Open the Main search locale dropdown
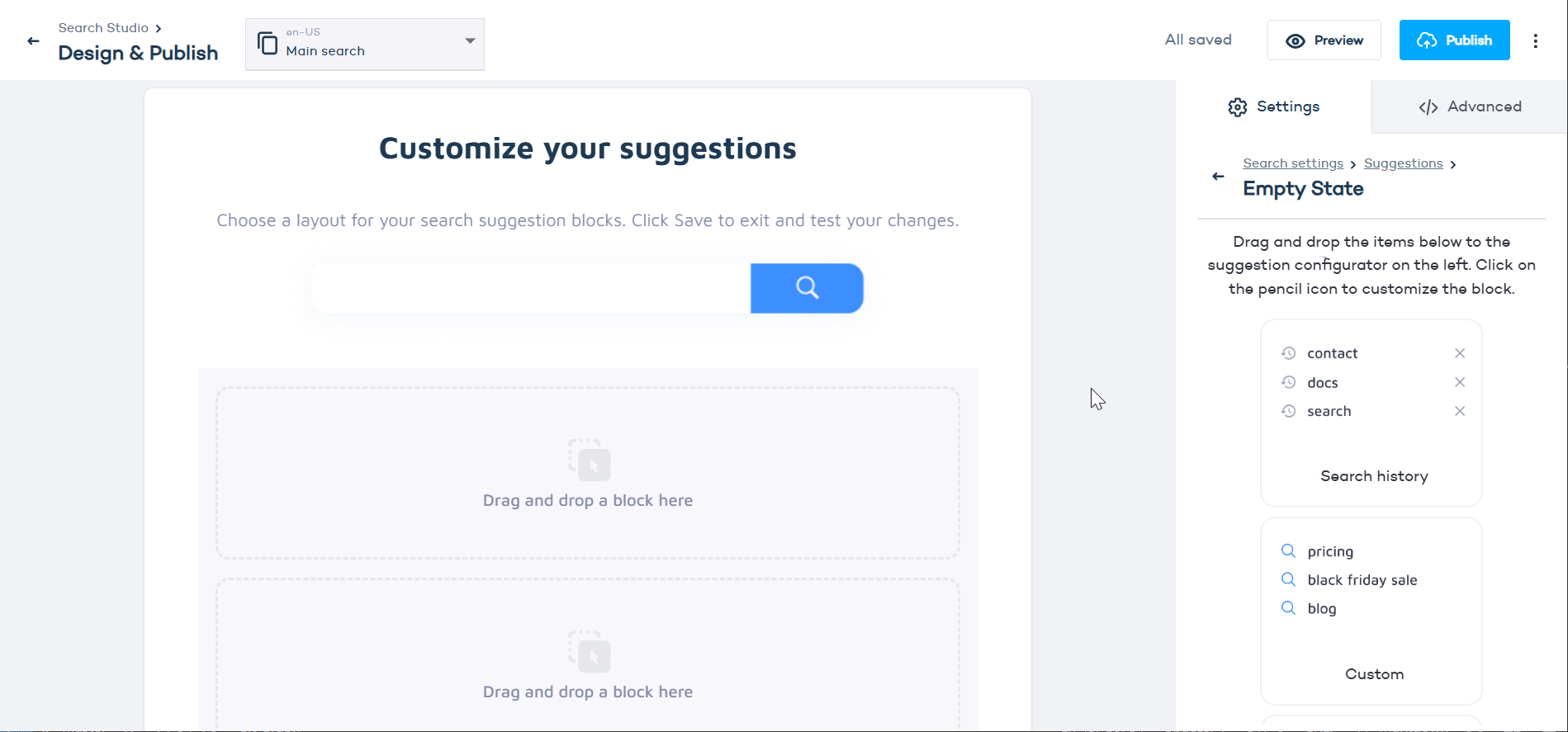This screenshot has width=1568, height=732. pos(469,40)
